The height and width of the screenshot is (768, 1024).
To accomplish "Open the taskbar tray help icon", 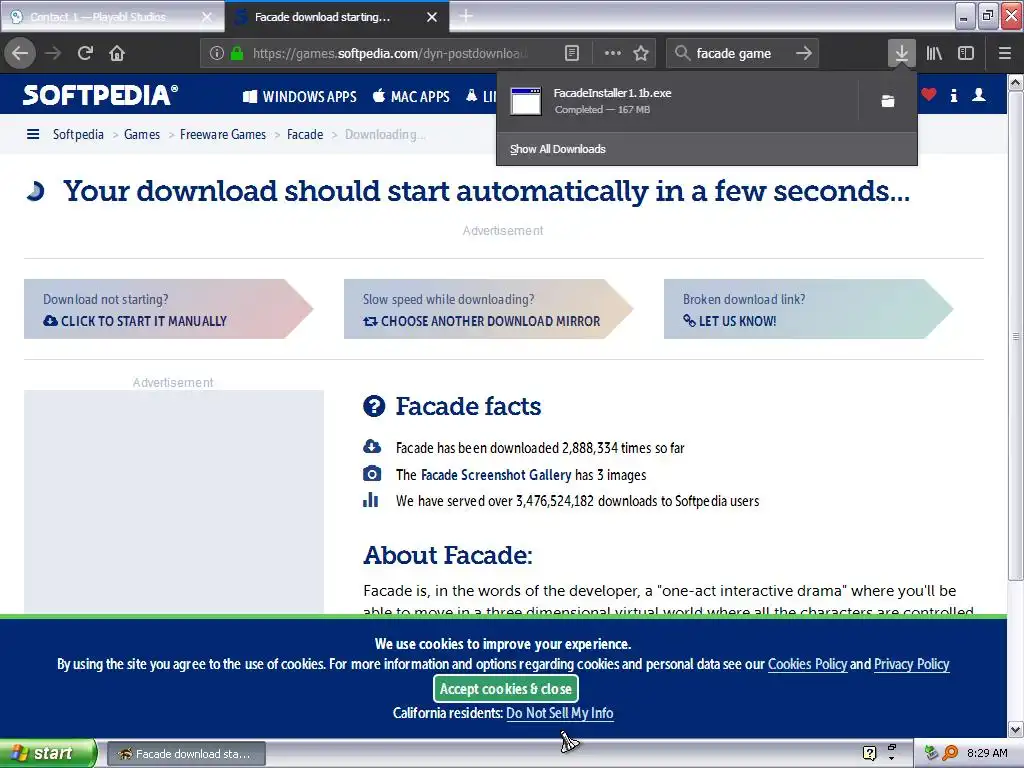I will pyautogui.click(x=869, y=753).
